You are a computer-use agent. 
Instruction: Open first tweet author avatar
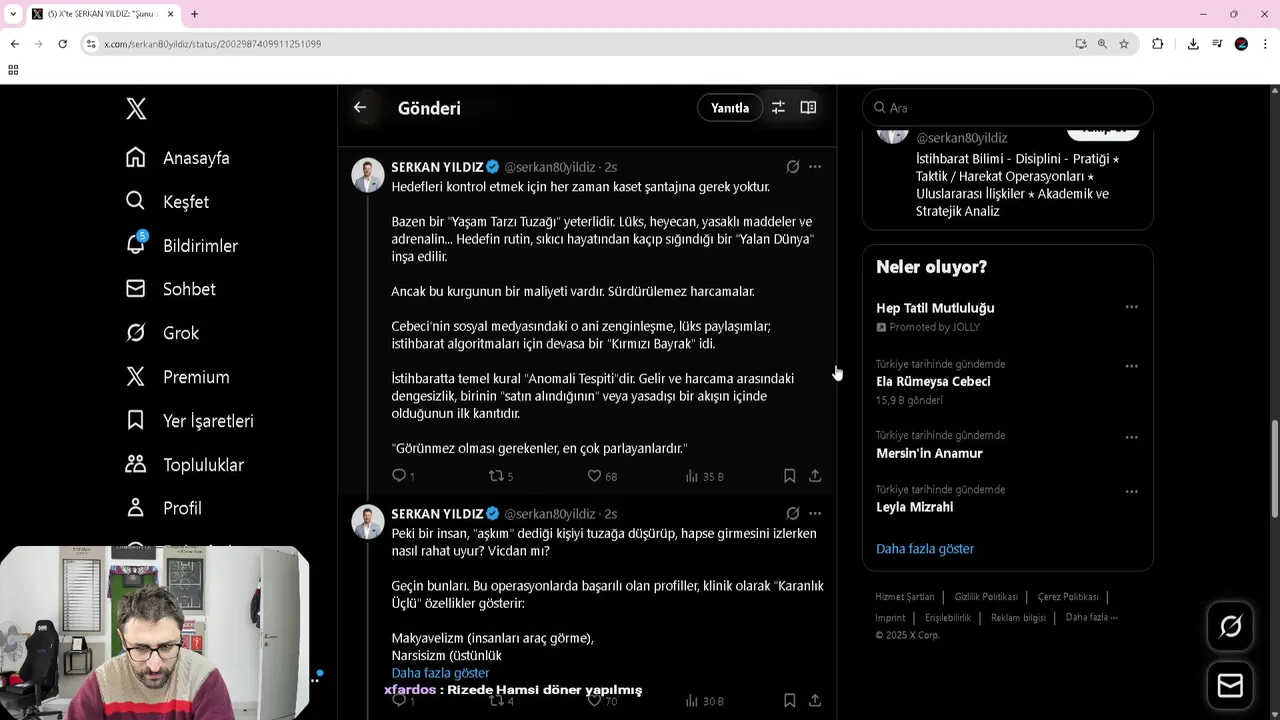(x=368, y=175)
